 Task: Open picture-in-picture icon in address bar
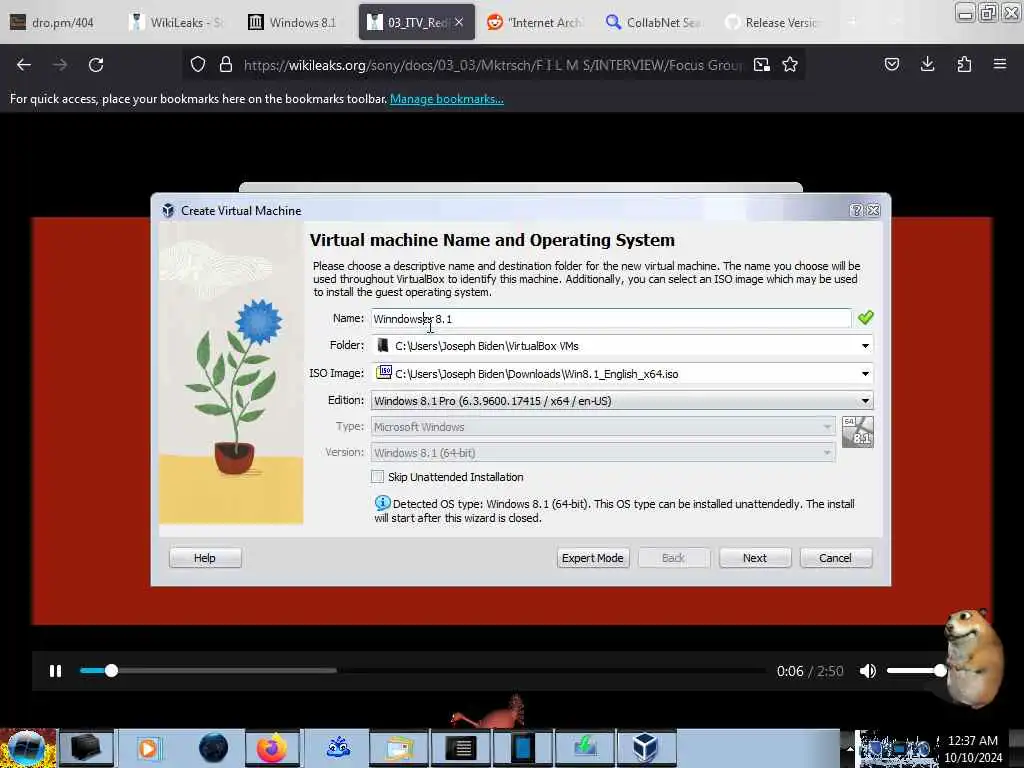[x=761, y=64]
